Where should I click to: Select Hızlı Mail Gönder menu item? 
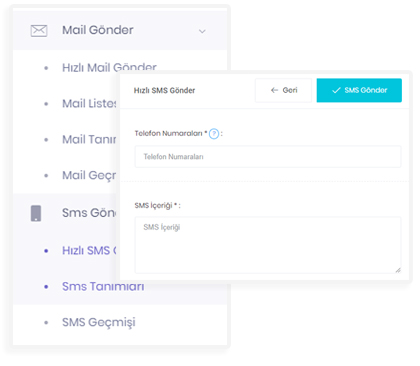[x=109, y=66]
